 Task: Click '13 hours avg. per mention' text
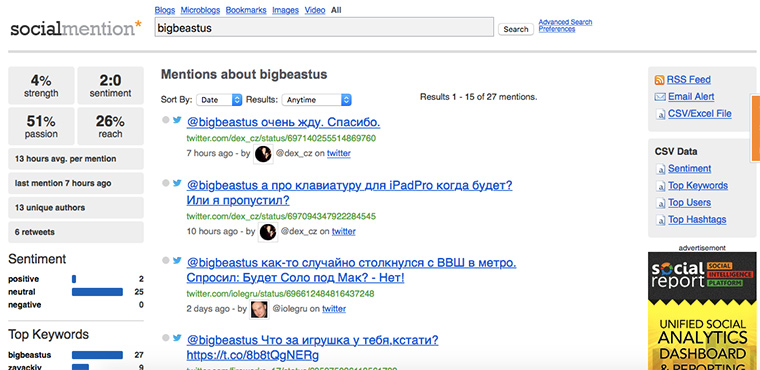tap(65, 159)
